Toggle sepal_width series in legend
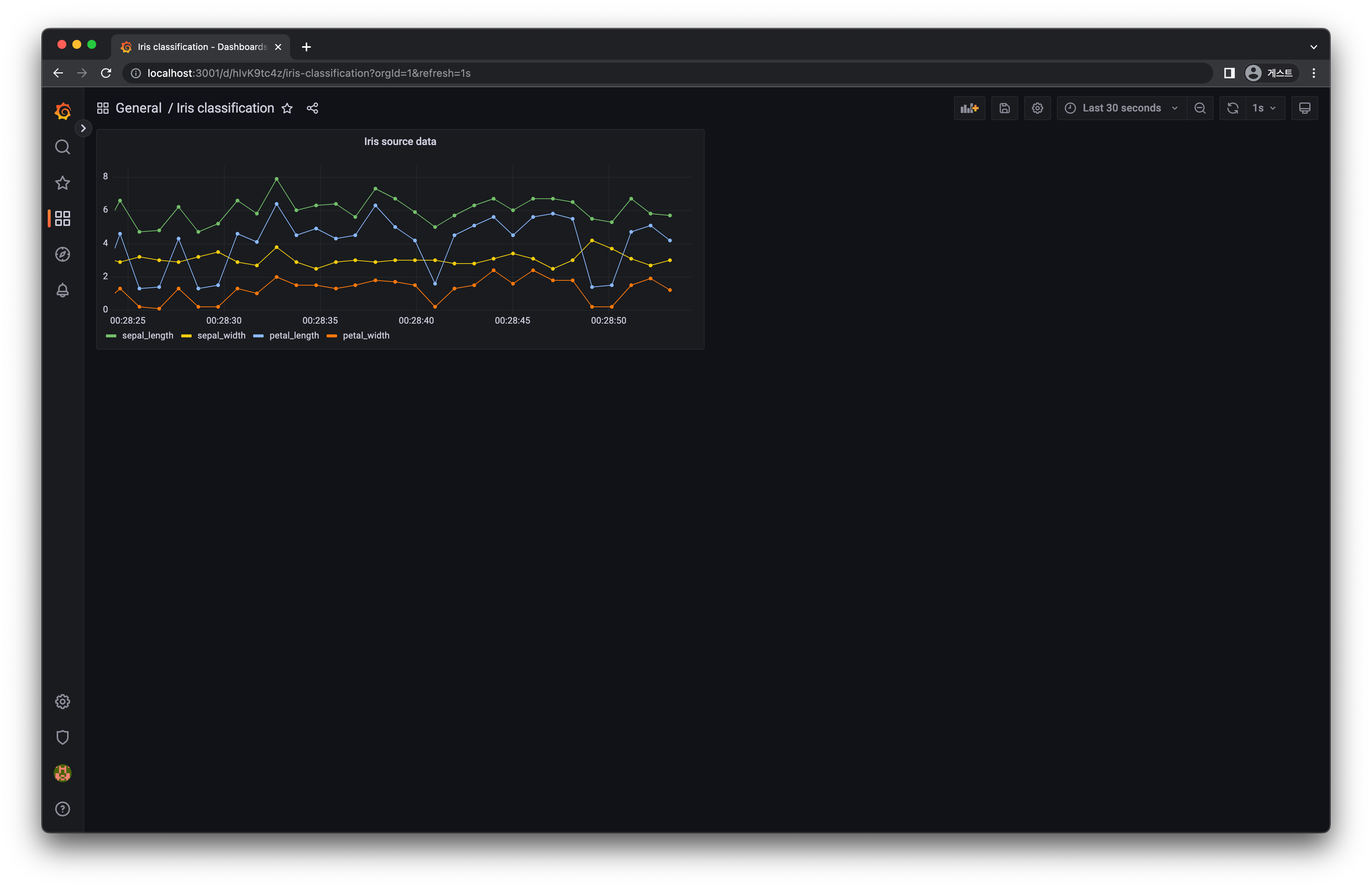This screenshot has height=888, width=1372. 221,336
